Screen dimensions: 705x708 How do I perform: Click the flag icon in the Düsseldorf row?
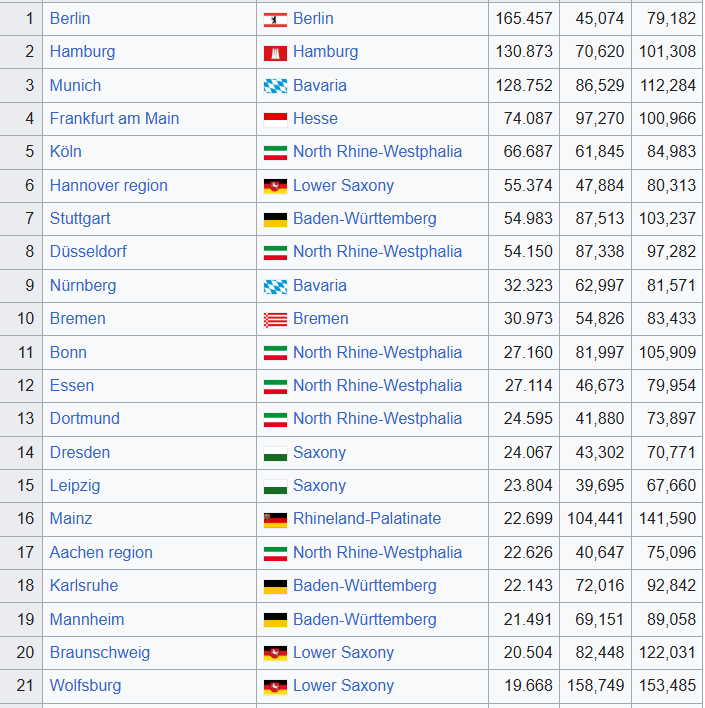point(275,252)
